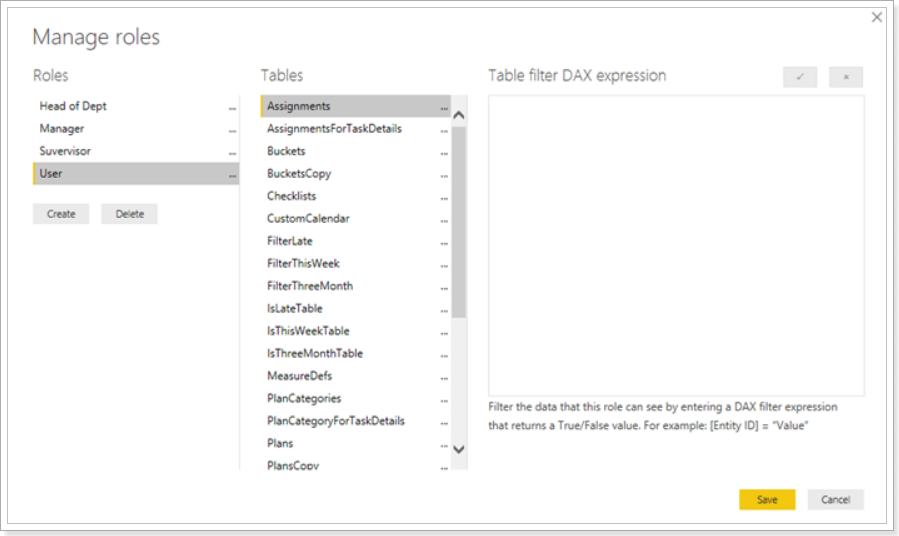Viewport: 899px width, 536px height.
Task: Click the Delete role button
Action: click(x=130, y=214)
